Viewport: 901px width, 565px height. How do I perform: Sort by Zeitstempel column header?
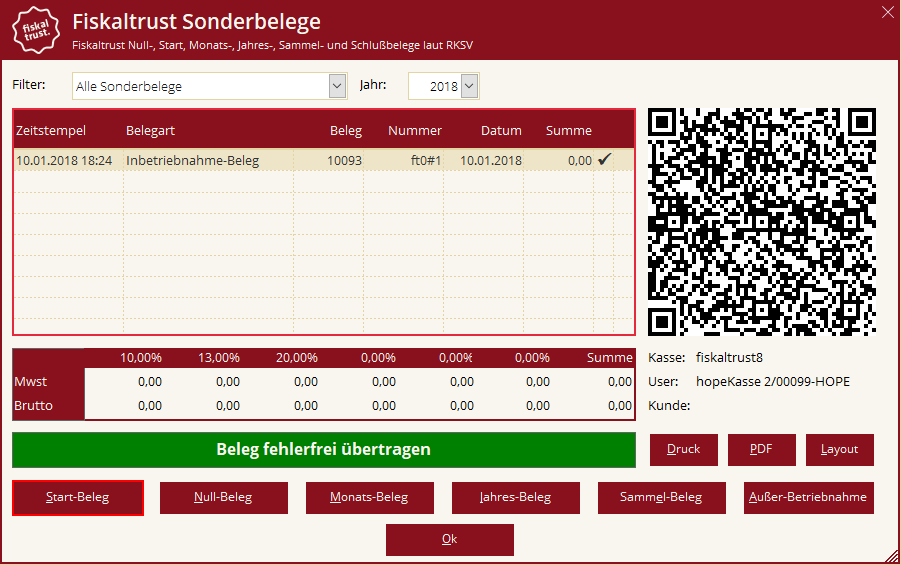coord(51,130)
